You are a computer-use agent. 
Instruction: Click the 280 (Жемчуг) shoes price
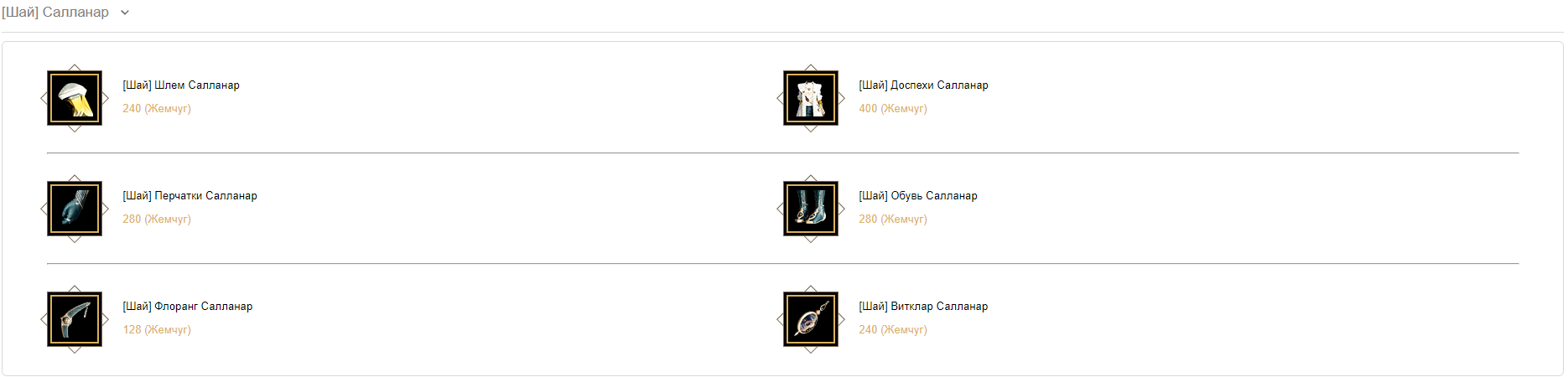[x=893, y=219]
